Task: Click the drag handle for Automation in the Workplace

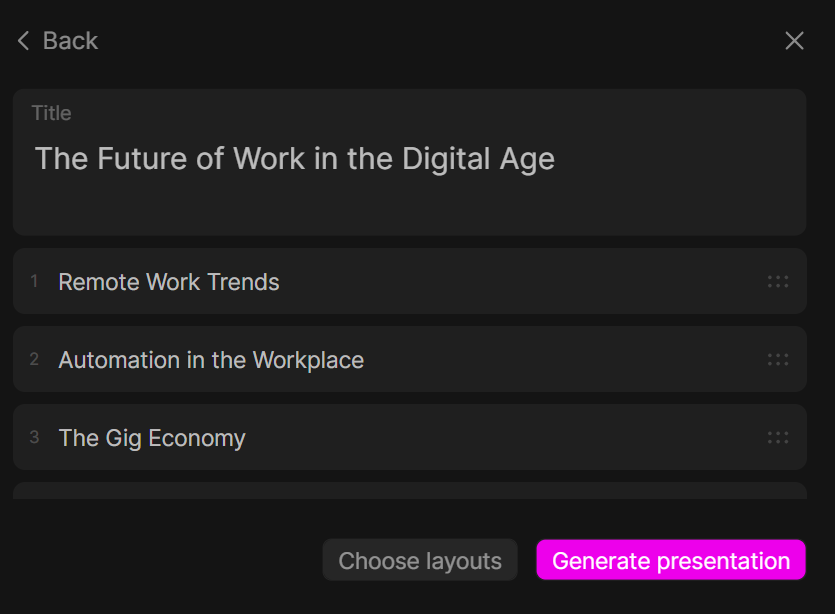Action: (778, 360)
